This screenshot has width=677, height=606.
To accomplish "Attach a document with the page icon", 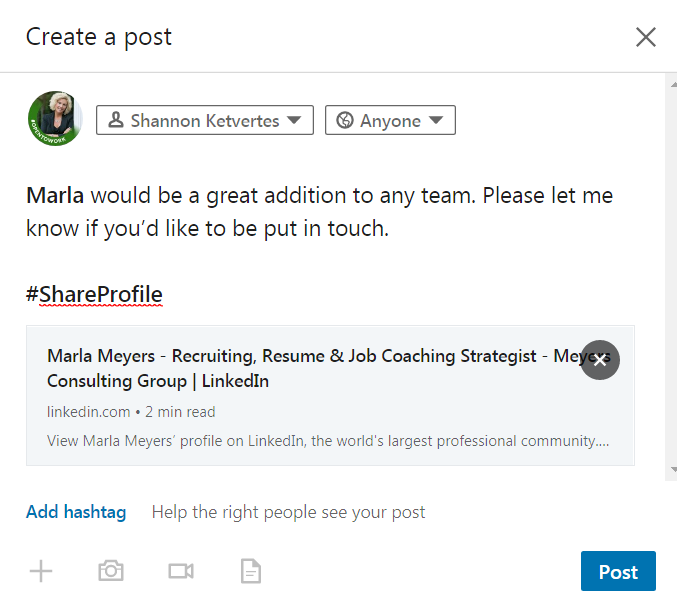I will pyautogui.click(x=251, y=571).
